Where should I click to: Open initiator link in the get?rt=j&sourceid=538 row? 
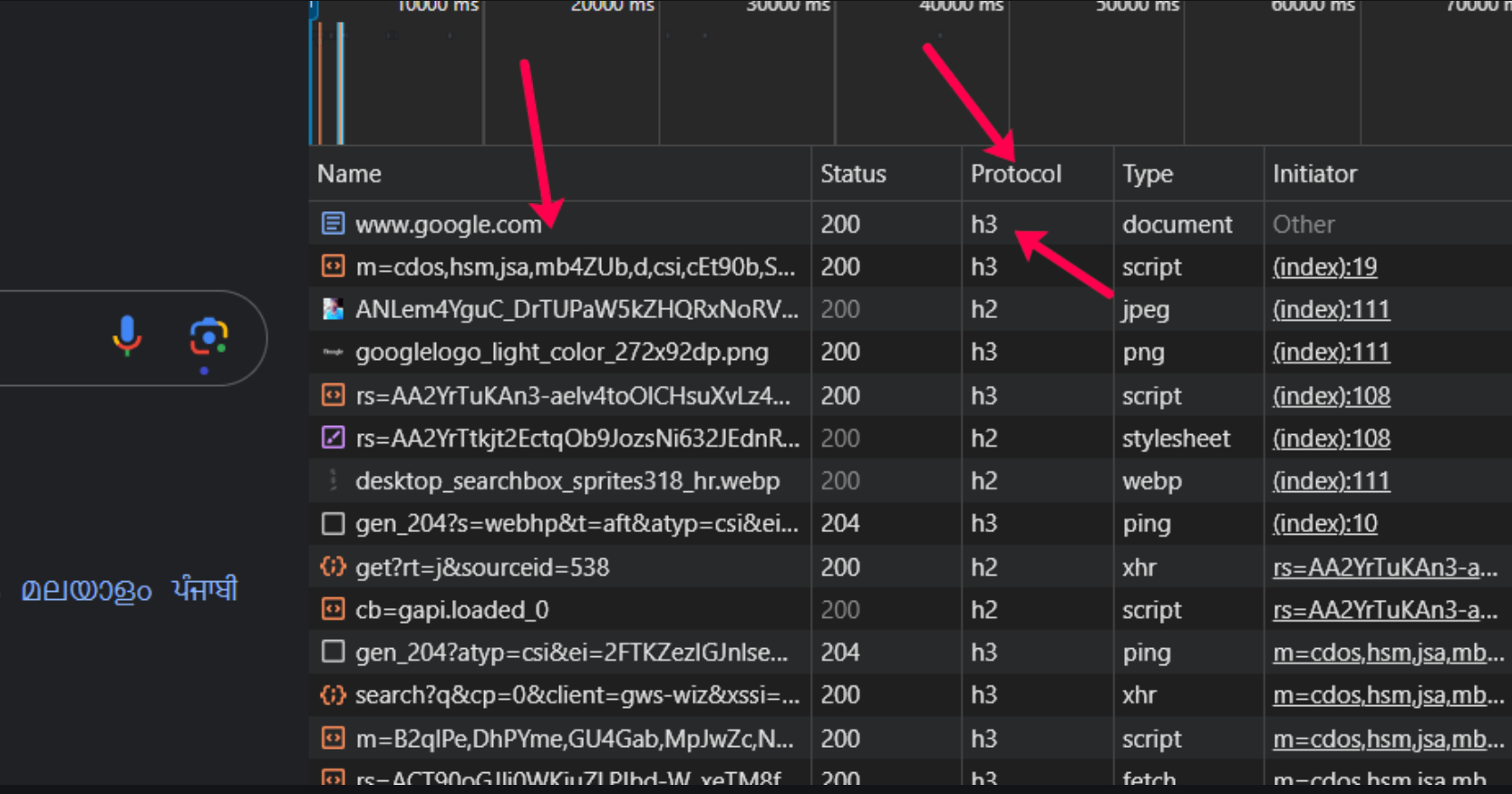pyautogui.click(x=1385, y=566)
